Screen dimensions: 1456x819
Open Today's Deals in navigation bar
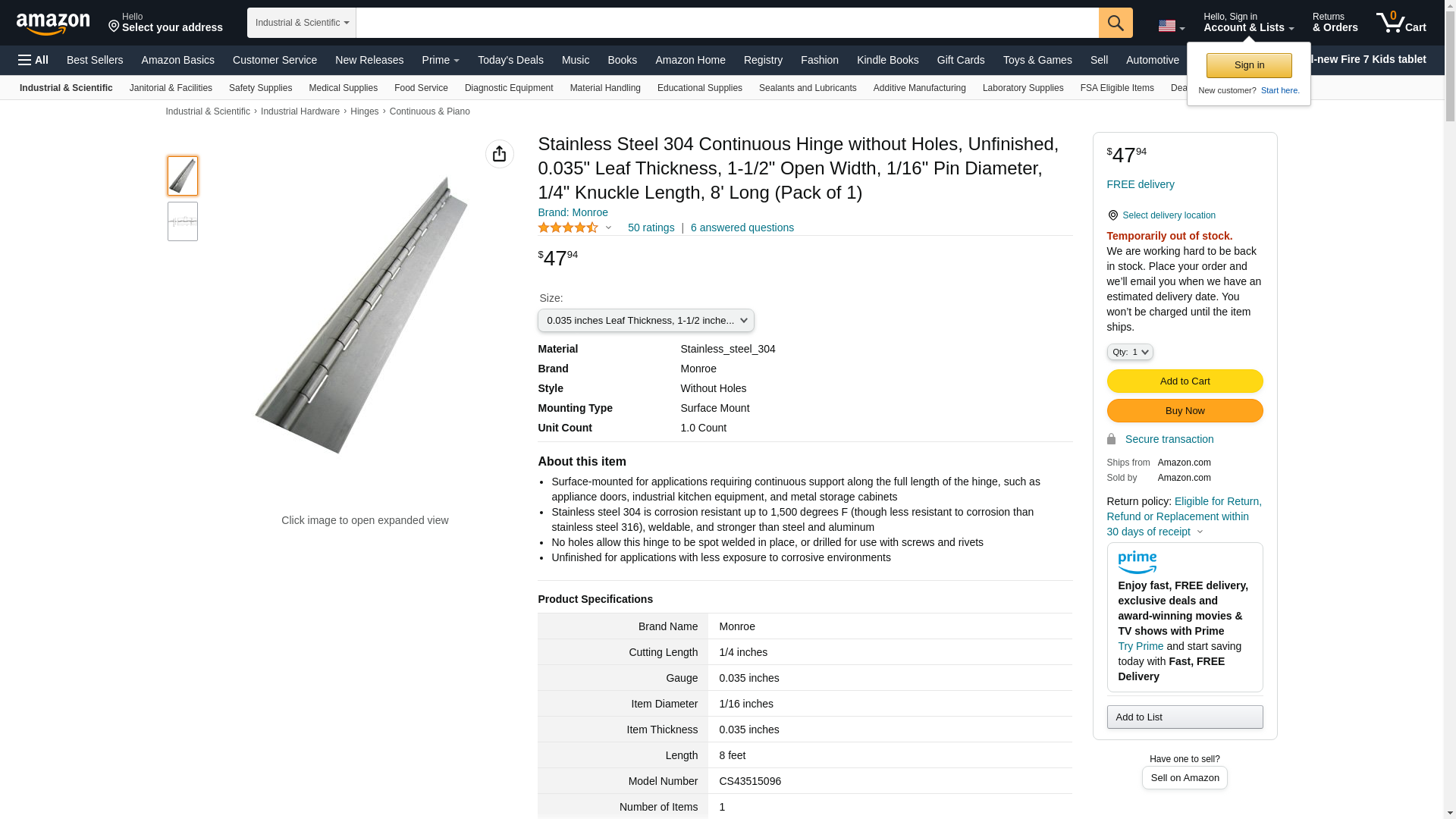tap(510, 60)
